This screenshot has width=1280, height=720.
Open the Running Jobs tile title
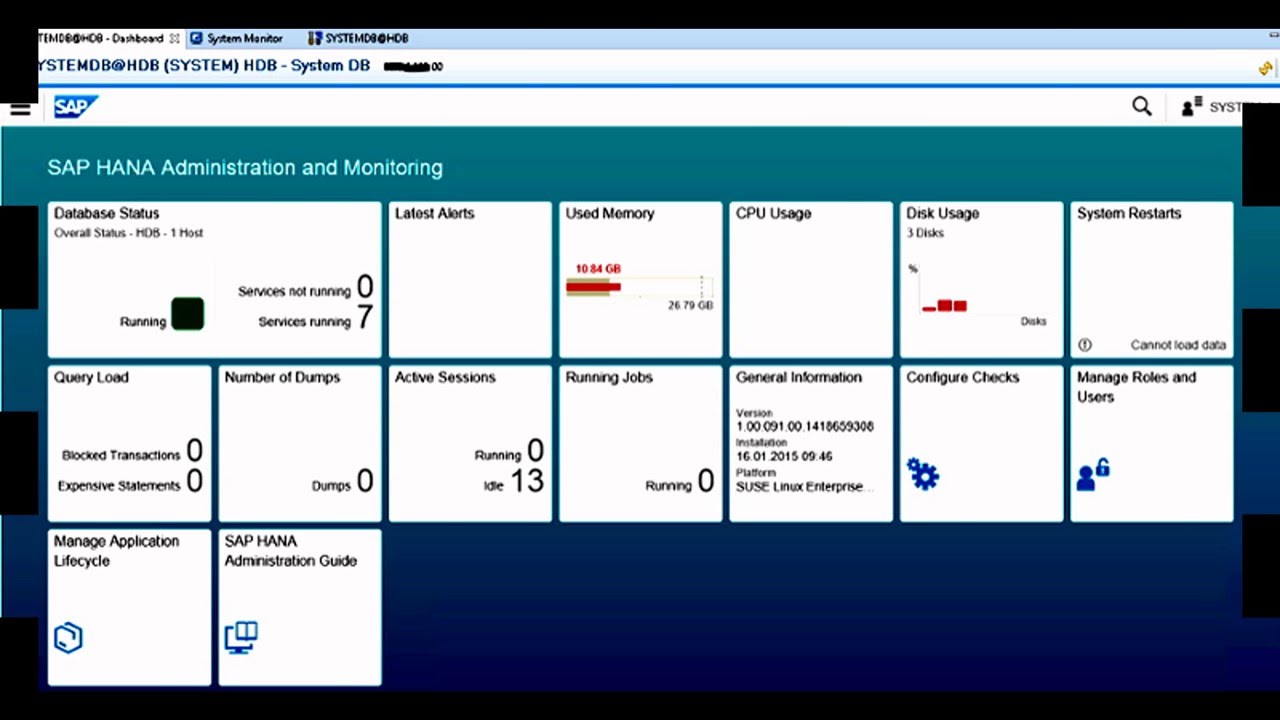[609, 377]
